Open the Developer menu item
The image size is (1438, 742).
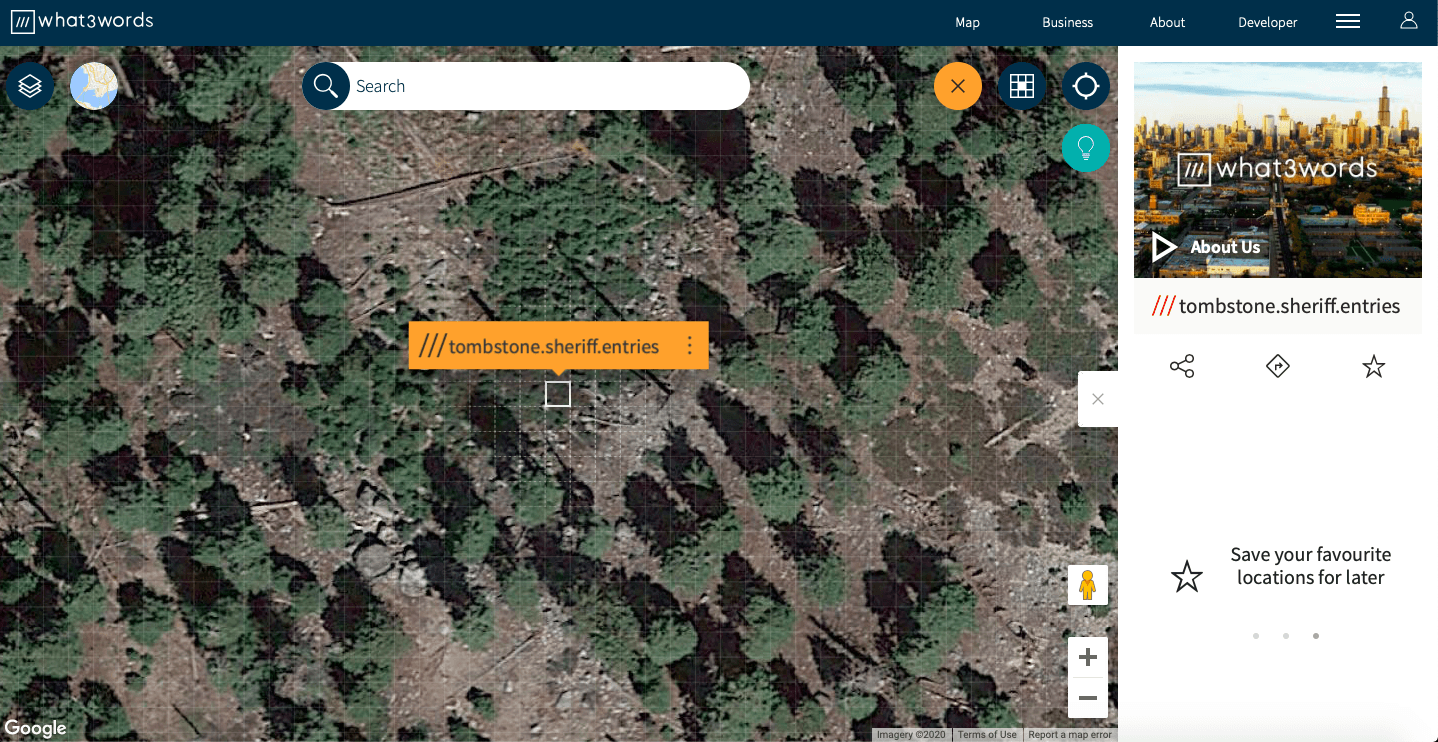(x=1267, y=22)
